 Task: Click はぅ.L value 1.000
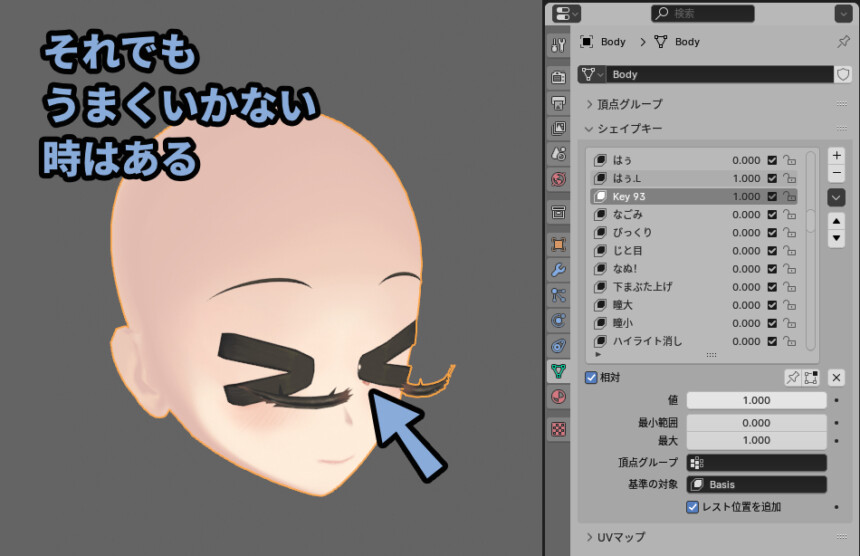[746, 178]
